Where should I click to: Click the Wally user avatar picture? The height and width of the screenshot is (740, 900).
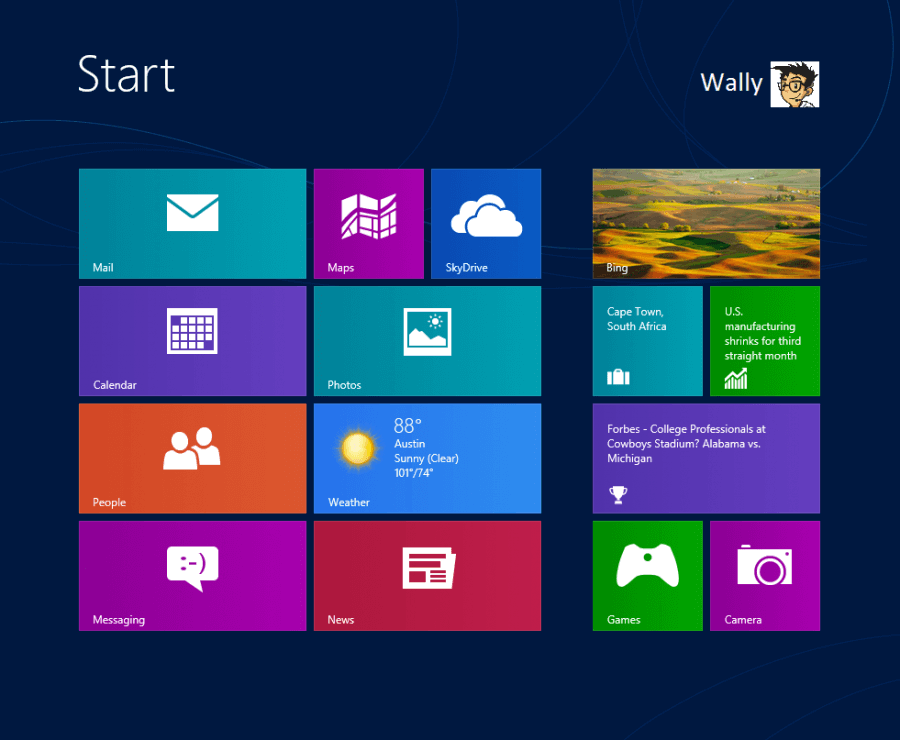(795, 84)
